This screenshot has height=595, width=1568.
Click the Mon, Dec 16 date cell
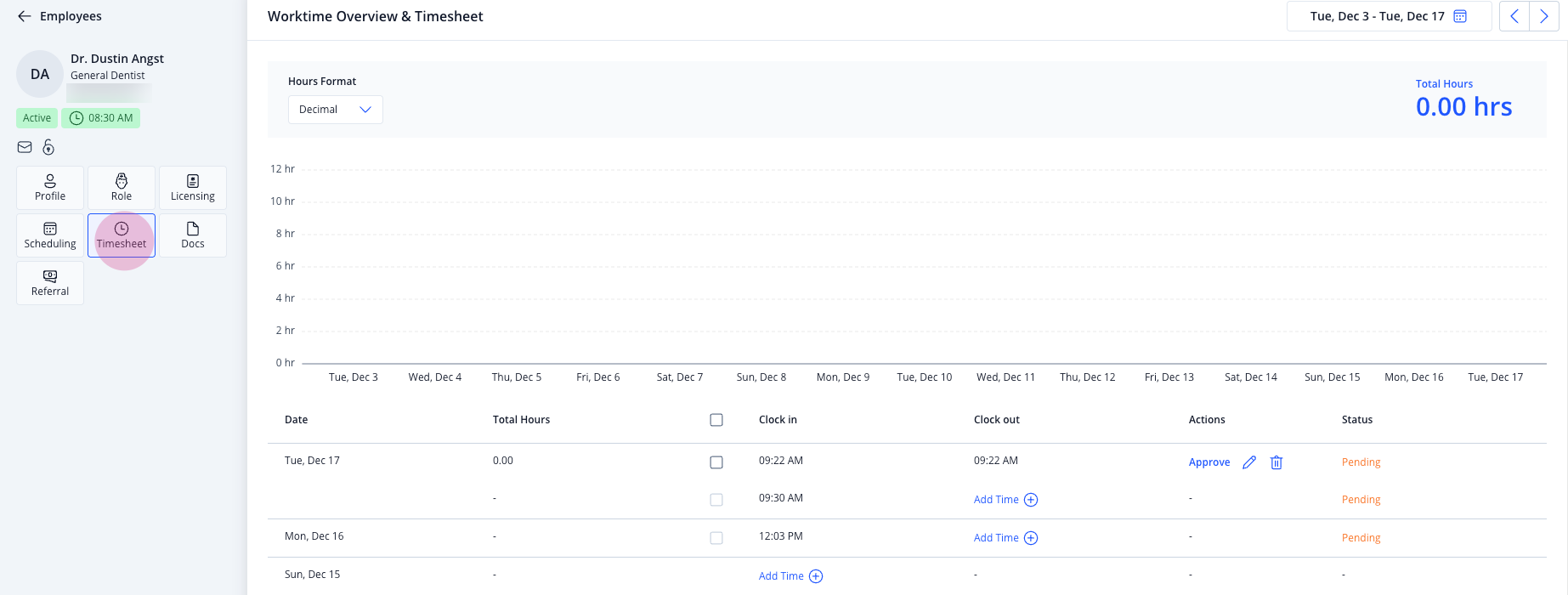(x=314, y=536)
